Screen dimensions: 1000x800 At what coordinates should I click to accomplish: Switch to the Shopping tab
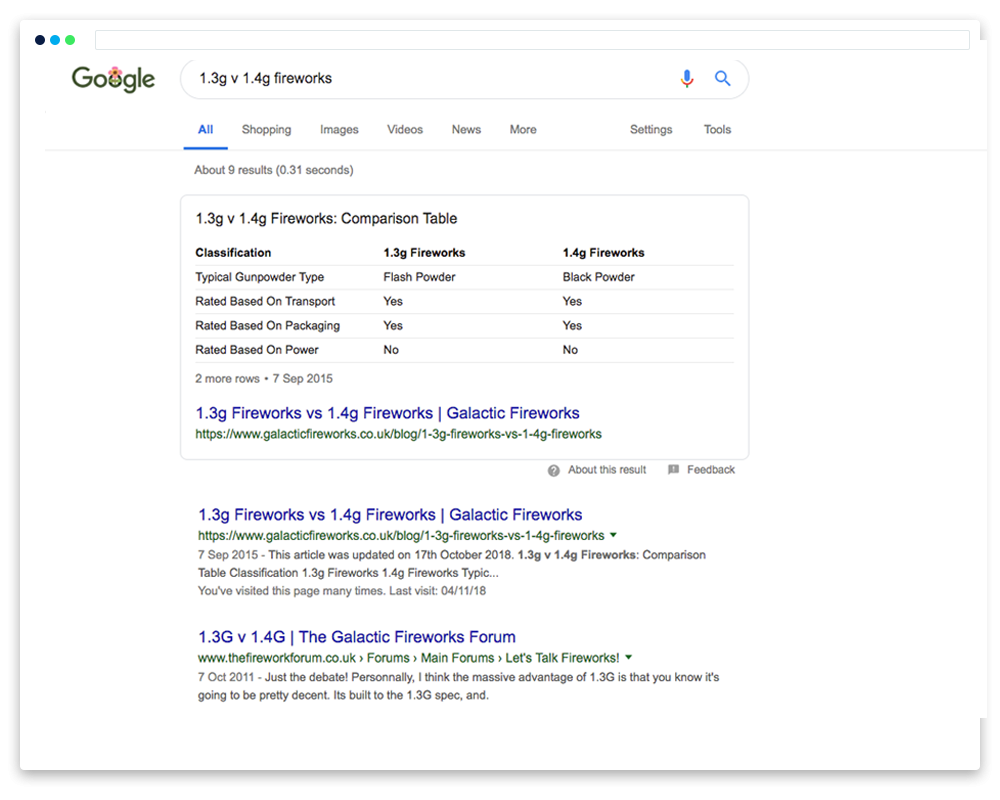pos(266,130)
